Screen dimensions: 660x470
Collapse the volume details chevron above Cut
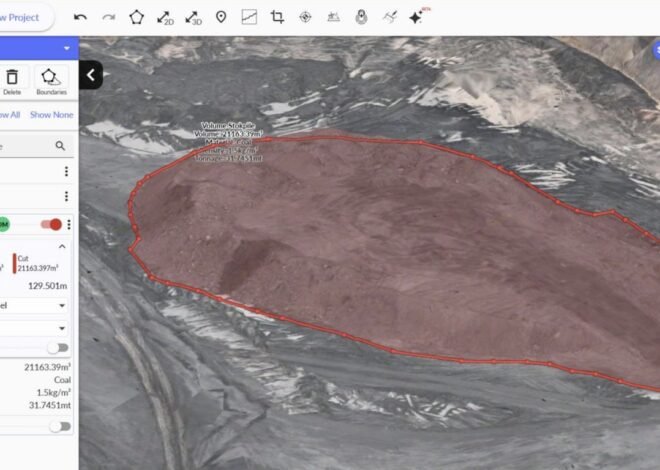click(x=61, y=246)
